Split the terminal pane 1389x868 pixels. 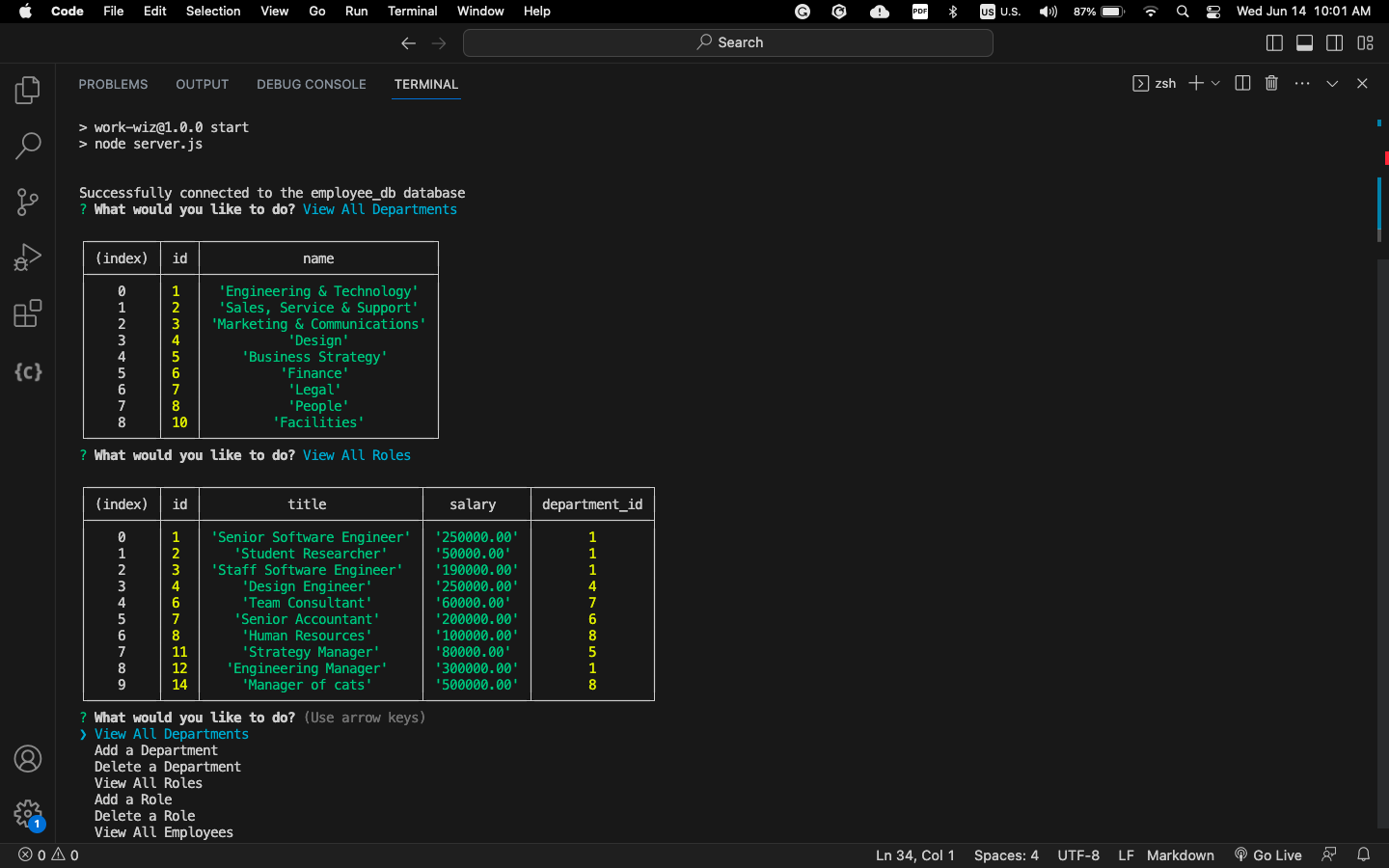point(1242,84)
